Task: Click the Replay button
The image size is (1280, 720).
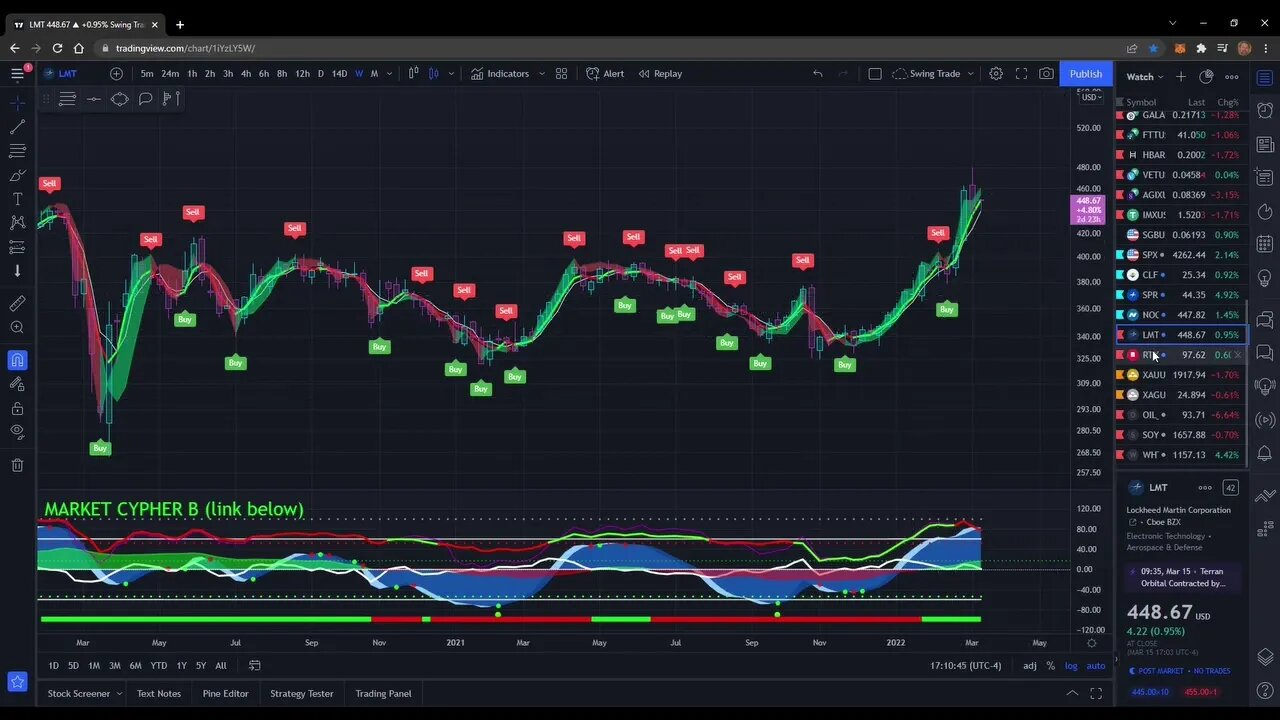Action: click(660, 73)
